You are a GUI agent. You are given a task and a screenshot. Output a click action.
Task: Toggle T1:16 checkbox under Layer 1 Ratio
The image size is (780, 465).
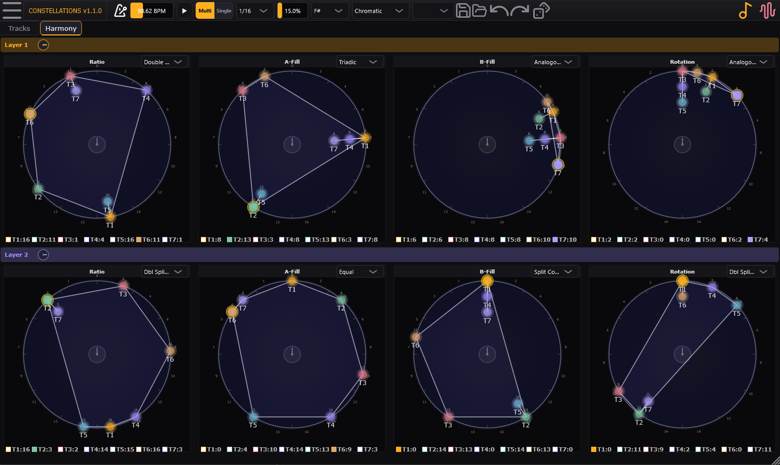pyautogui.click(x=8, y=240)
